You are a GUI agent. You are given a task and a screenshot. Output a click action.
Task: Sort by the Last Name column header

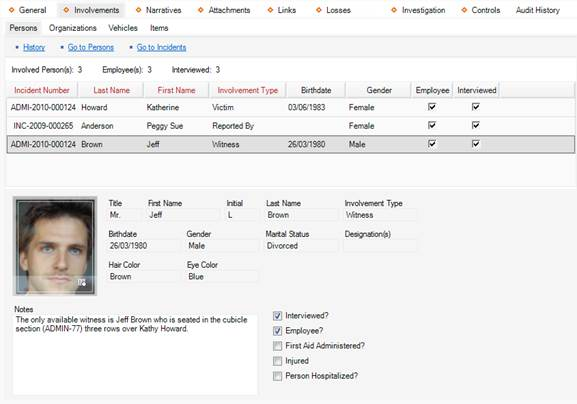(x=111, y=90)
